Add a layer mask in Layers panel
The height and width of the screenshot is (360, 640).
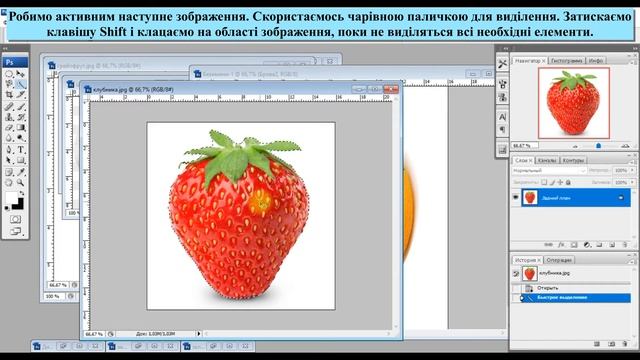click(x=574, y=245)
